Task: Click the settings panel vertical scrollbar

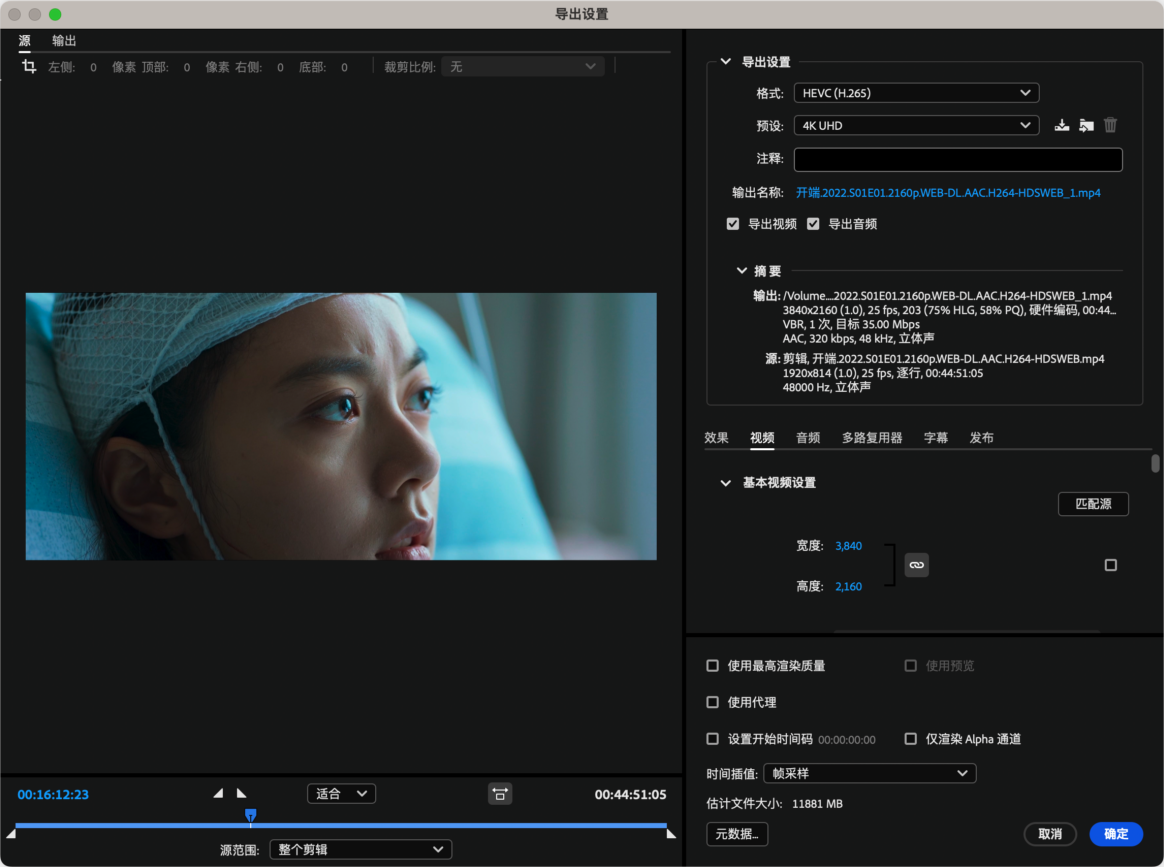Action: coord(1155,463)
